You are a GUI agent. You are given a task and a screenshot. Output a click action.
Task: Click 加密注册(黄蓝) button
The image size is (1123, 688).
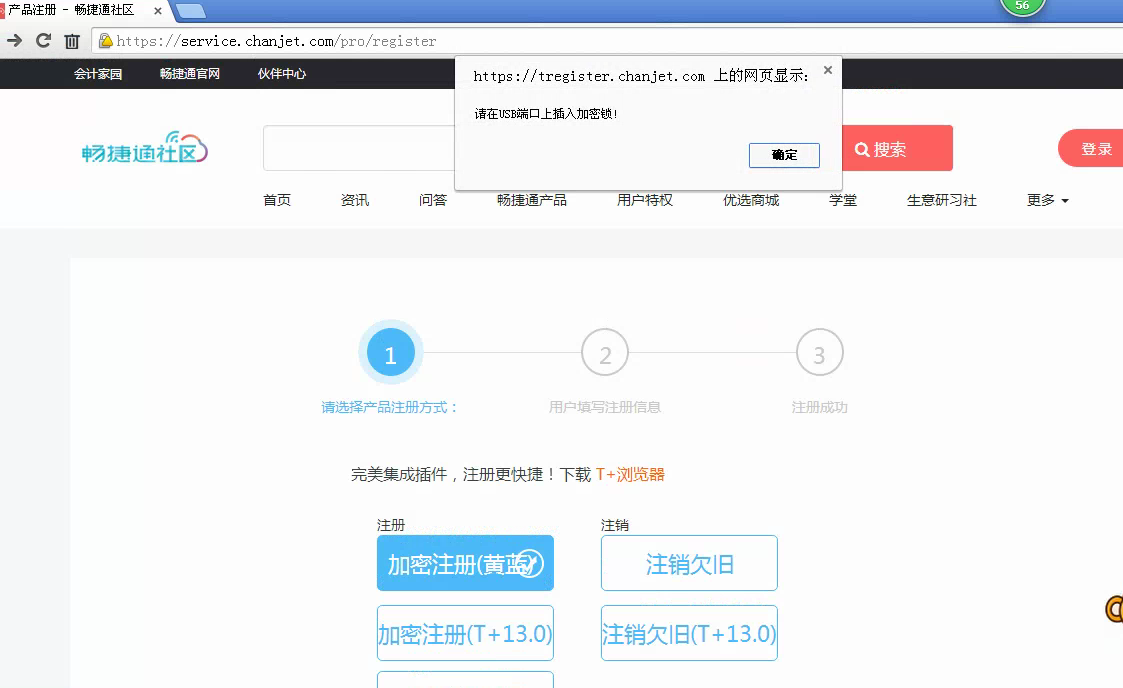(466, 563)
